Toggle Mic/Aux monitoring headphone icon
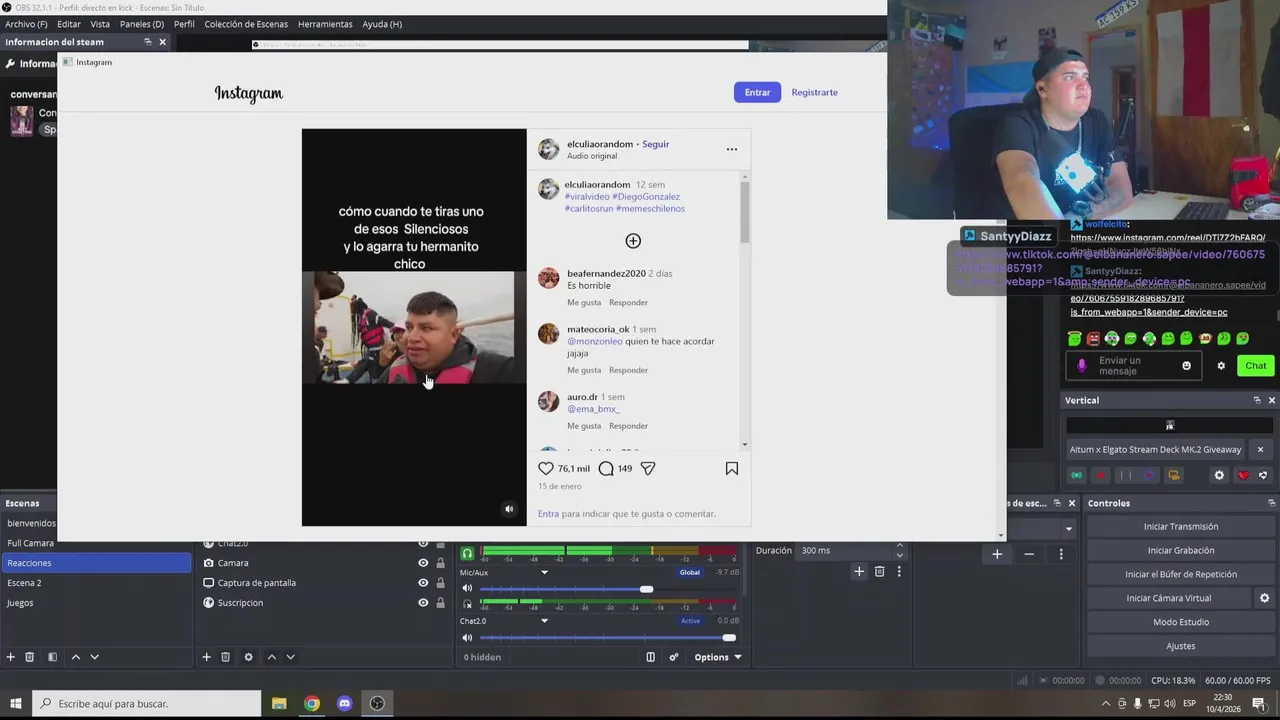1280x720 pixels. (467, 604)
